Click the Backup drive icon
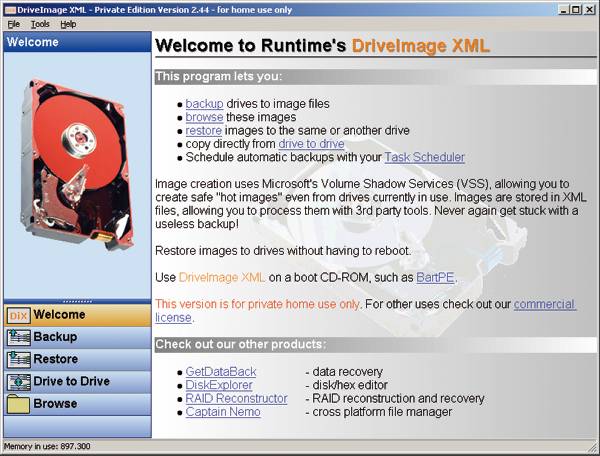This screenshot has width=600, height=456. (x=18, y=337)
